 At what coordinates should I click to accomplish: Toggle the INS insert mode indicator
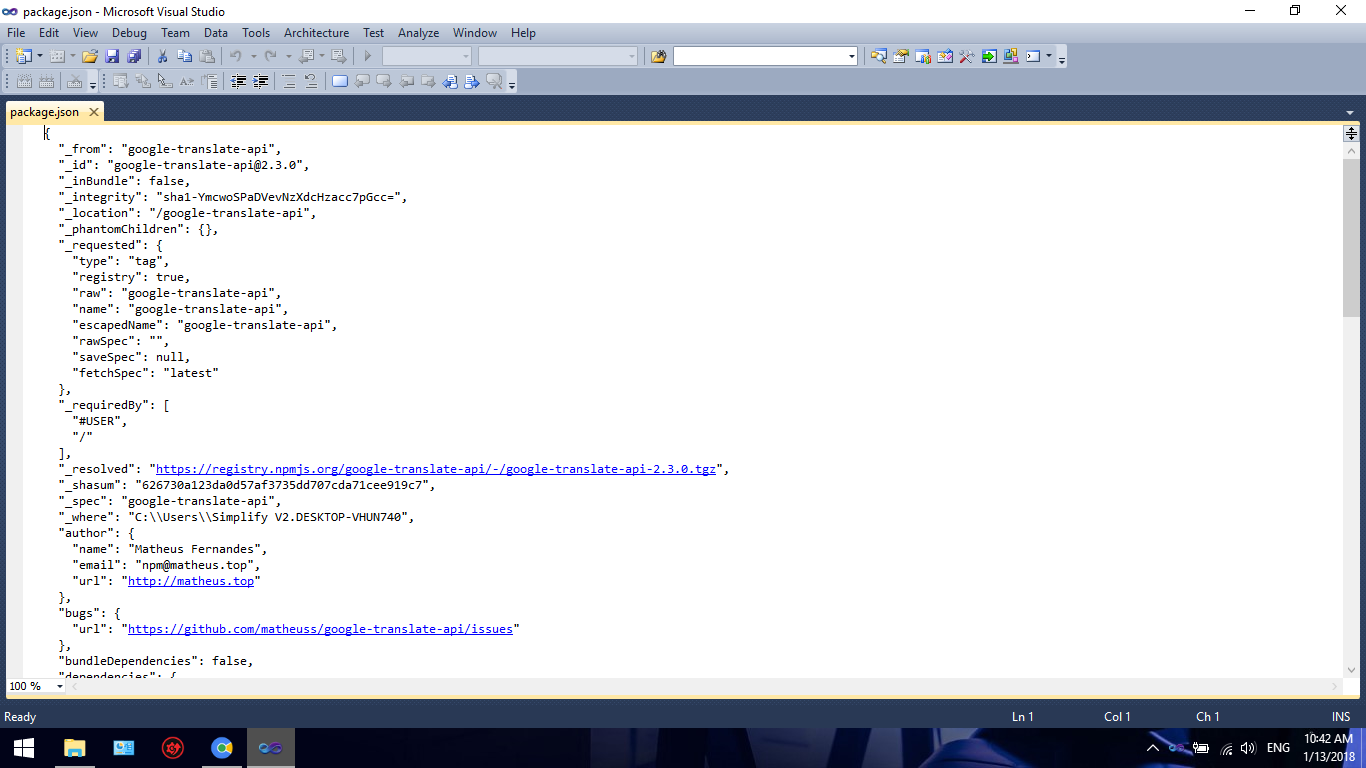point(1340,717)
